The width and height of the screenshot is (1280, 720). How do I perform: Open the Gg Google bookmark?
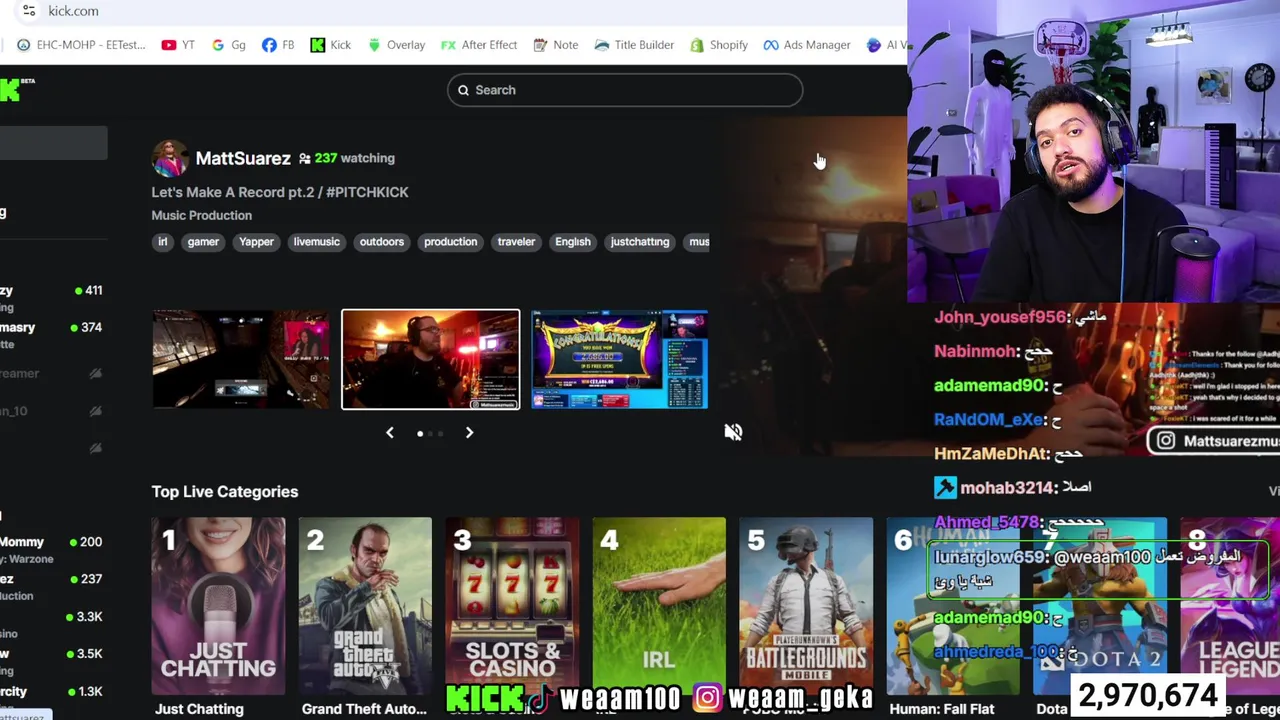[x=228, y=45]
